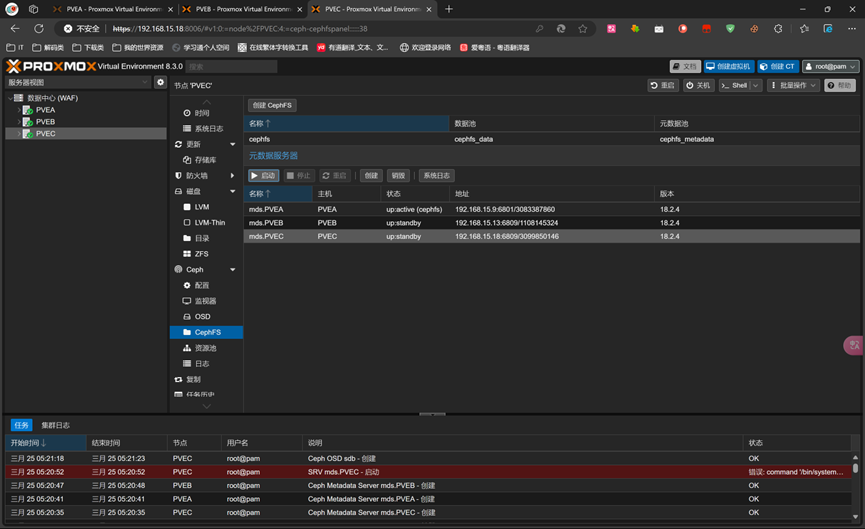865x529 pixels.
Task: Click 创建 CT button
Action: pos(778,66)
